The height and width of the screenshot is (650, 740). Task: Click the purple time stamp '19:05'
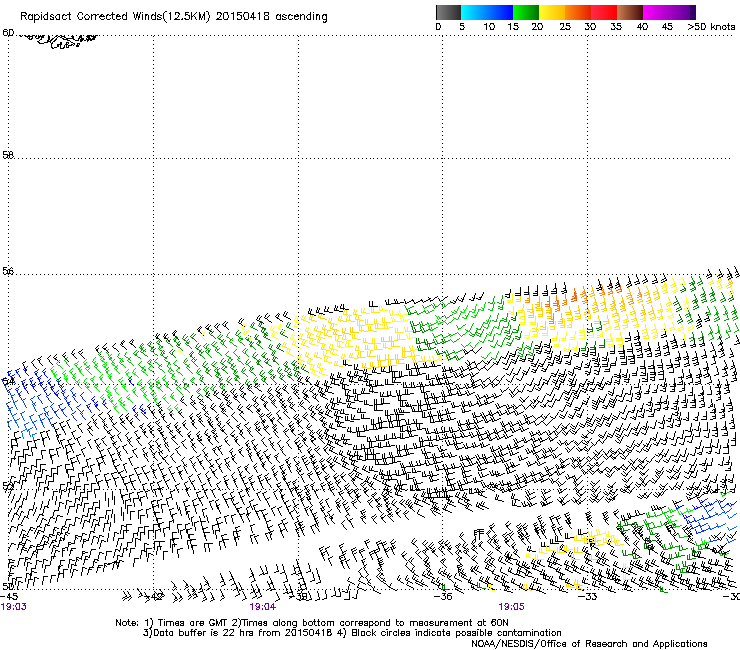[x=512, y=607]
